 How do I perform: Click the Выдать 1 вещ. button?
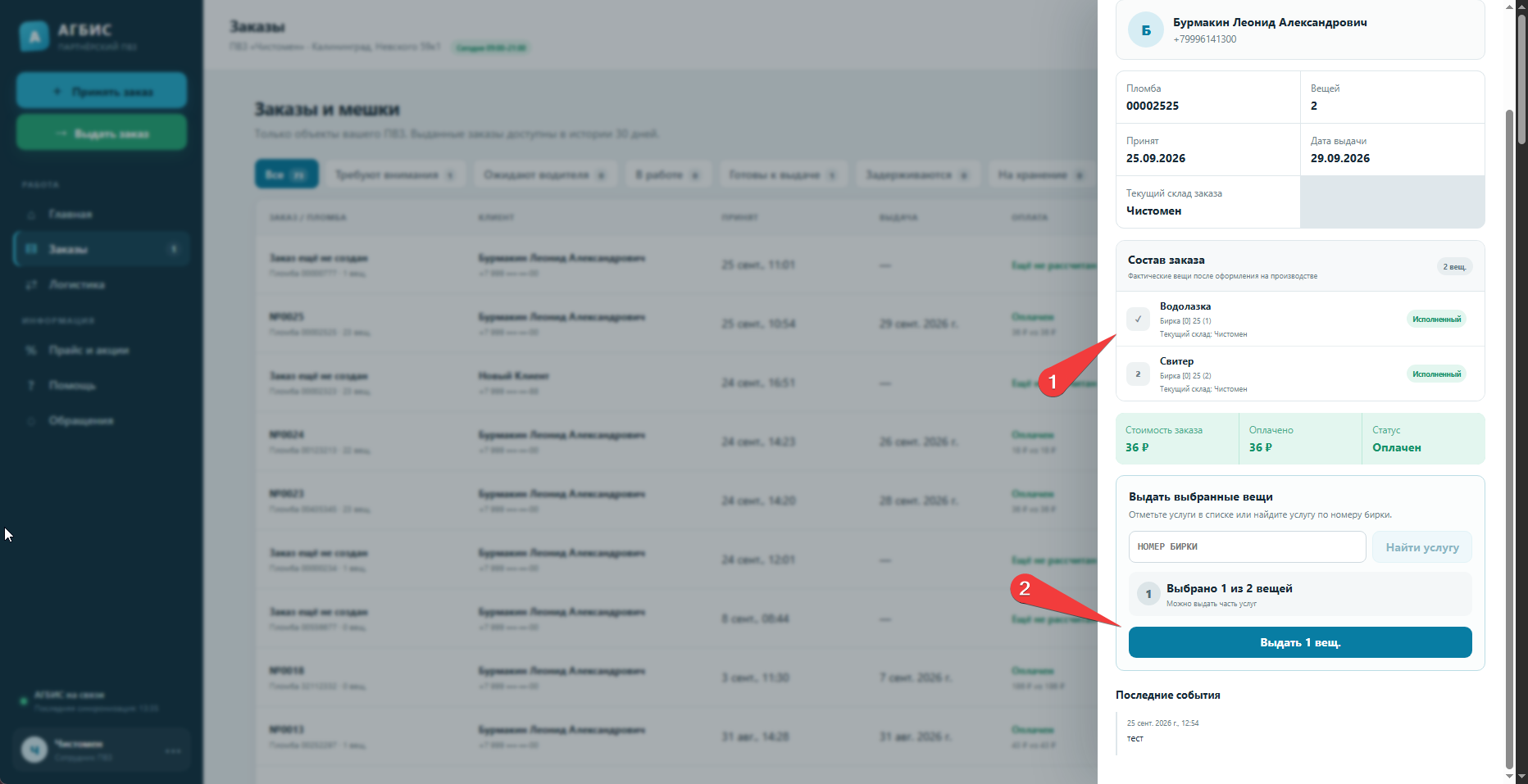tap(1300, 642)
